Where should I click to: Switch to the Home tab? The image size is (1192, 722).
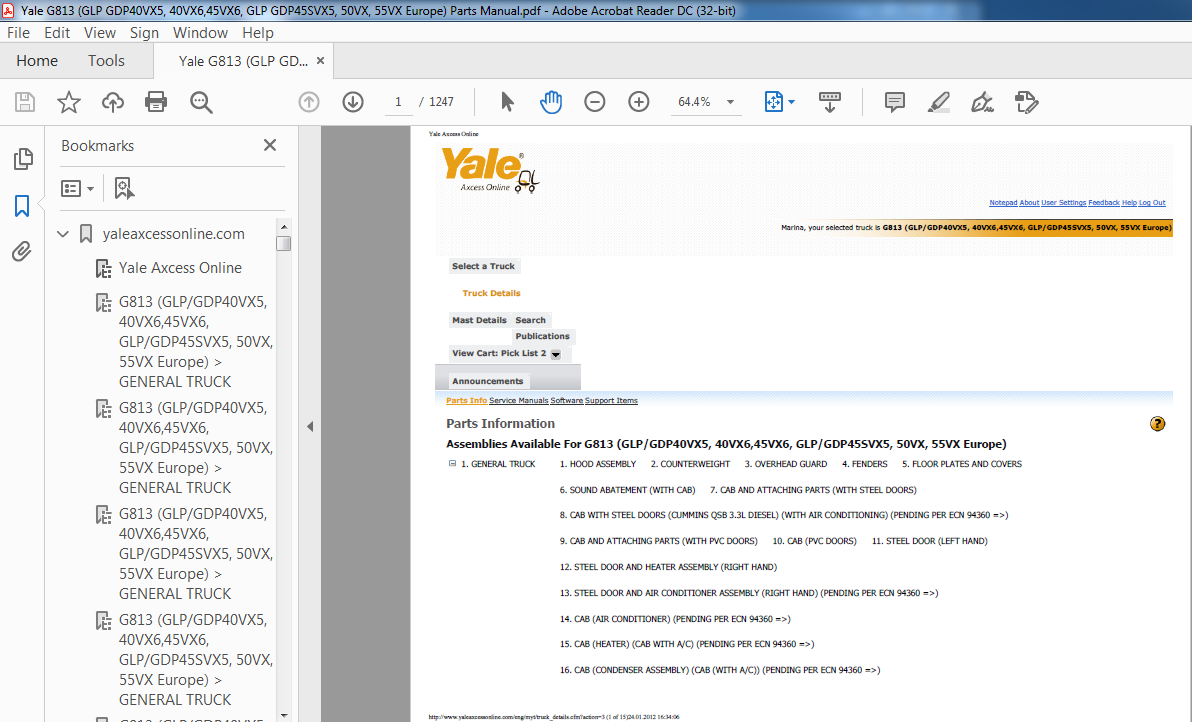[x=37, y=61]
